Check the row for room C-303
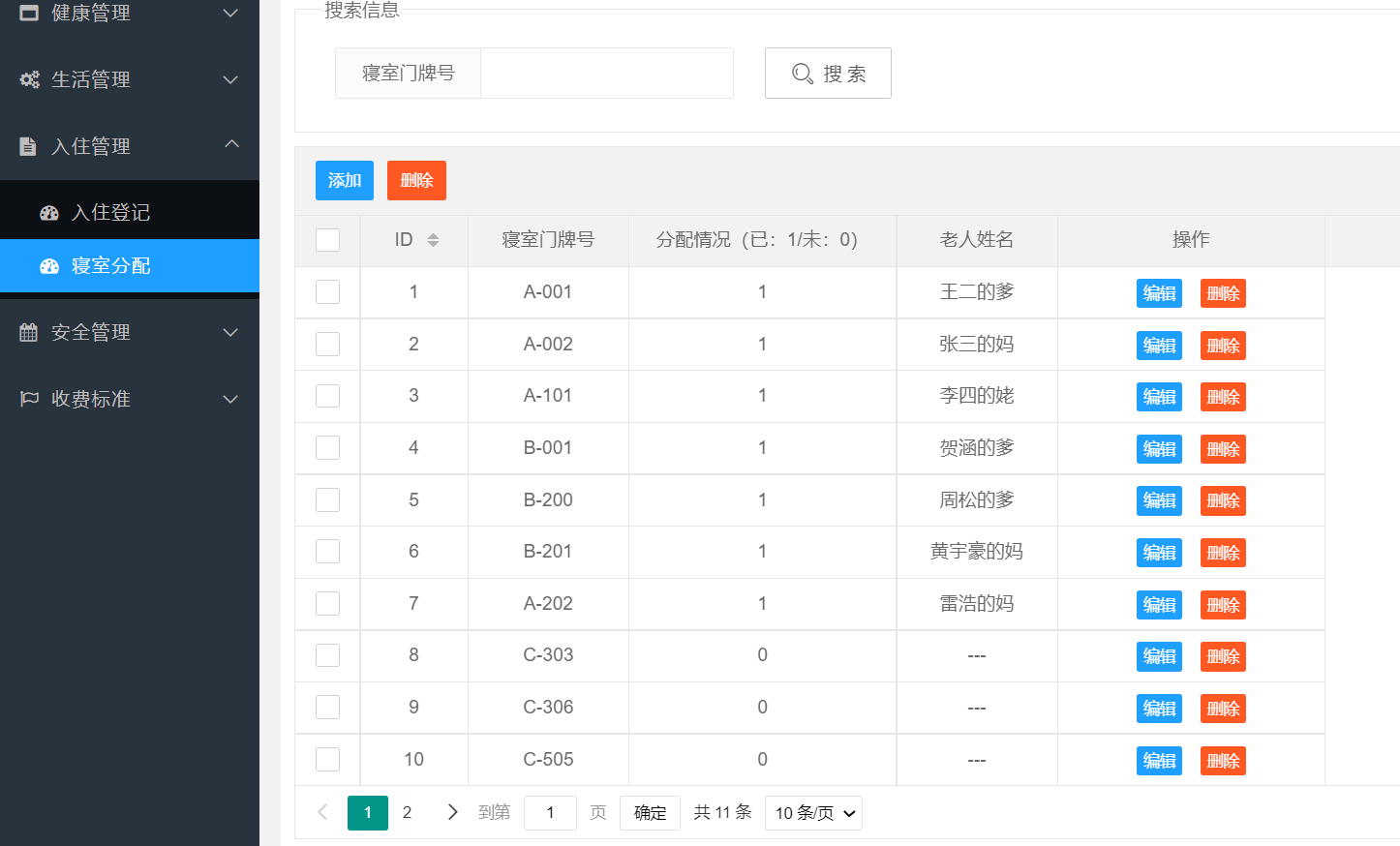 pyautogui.click(x=328, y=655)
